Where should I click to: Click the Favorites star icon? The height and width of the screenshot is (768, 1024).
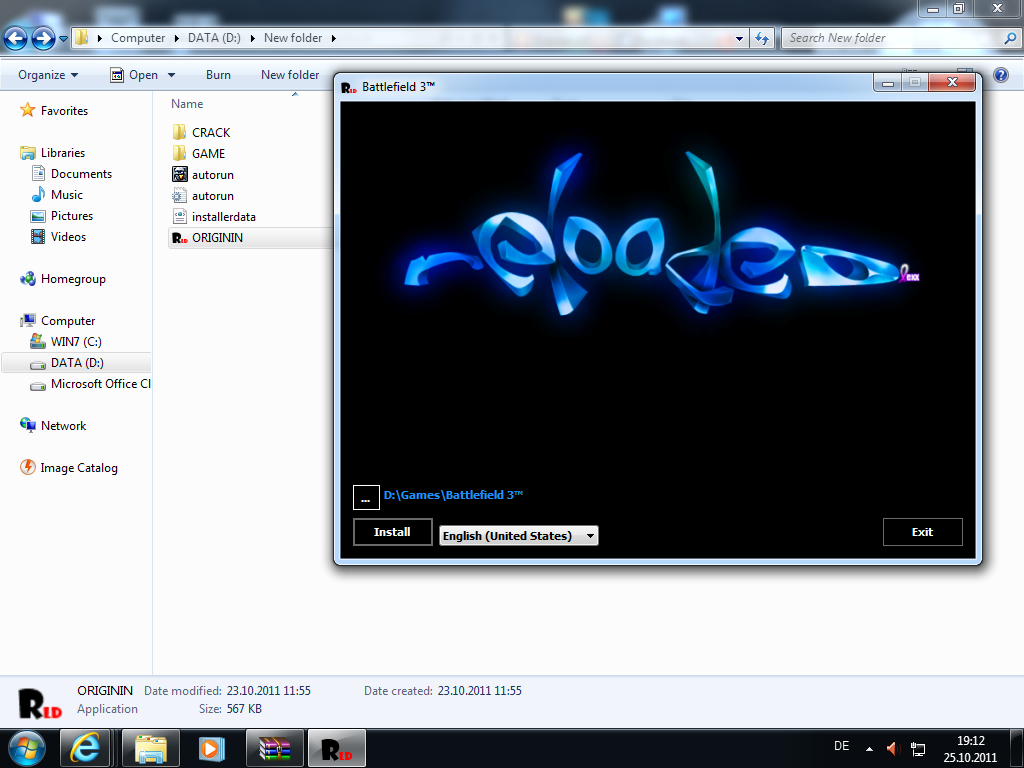coord(27,110)
